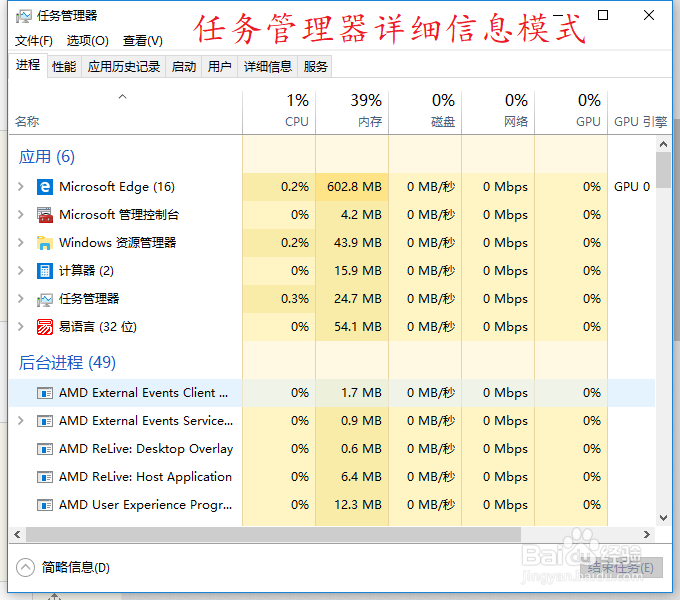
Task: Click the 简略信息(D) link
Action: (x=75, y=567)
